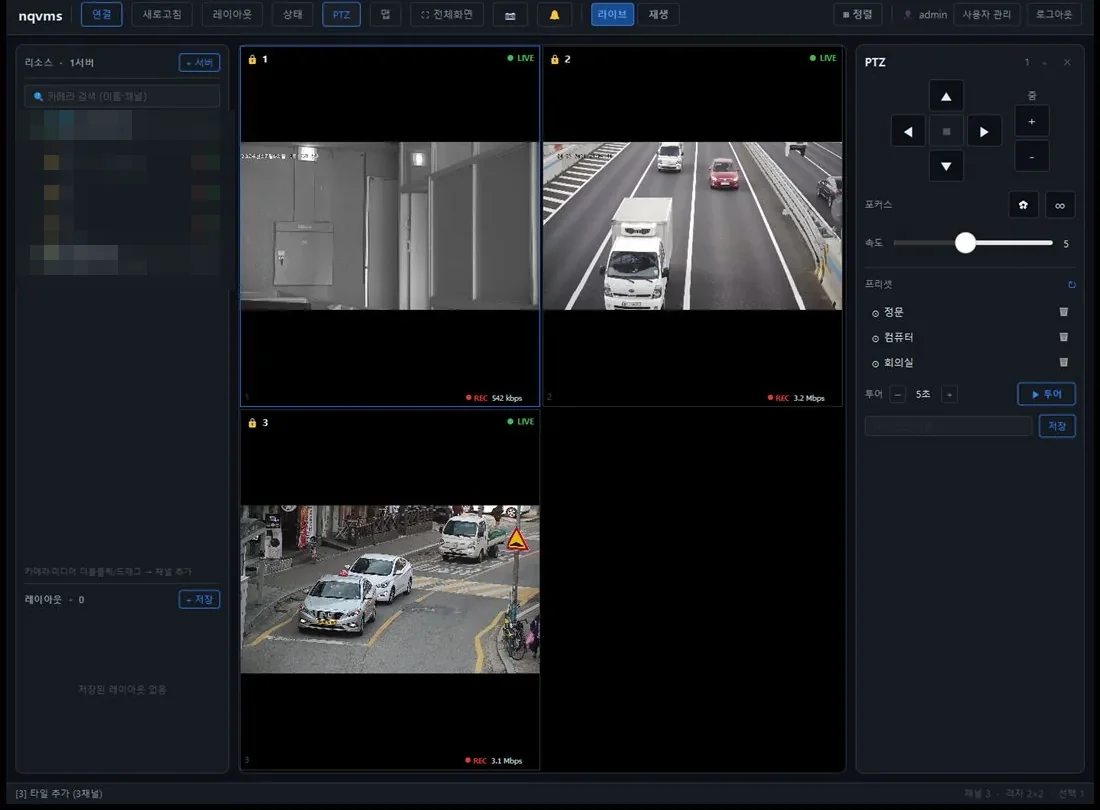This screenshot has width=1100, height=810.
Task: Delete the 컴퓨터 preset
Action: [x=1064, y=337]
